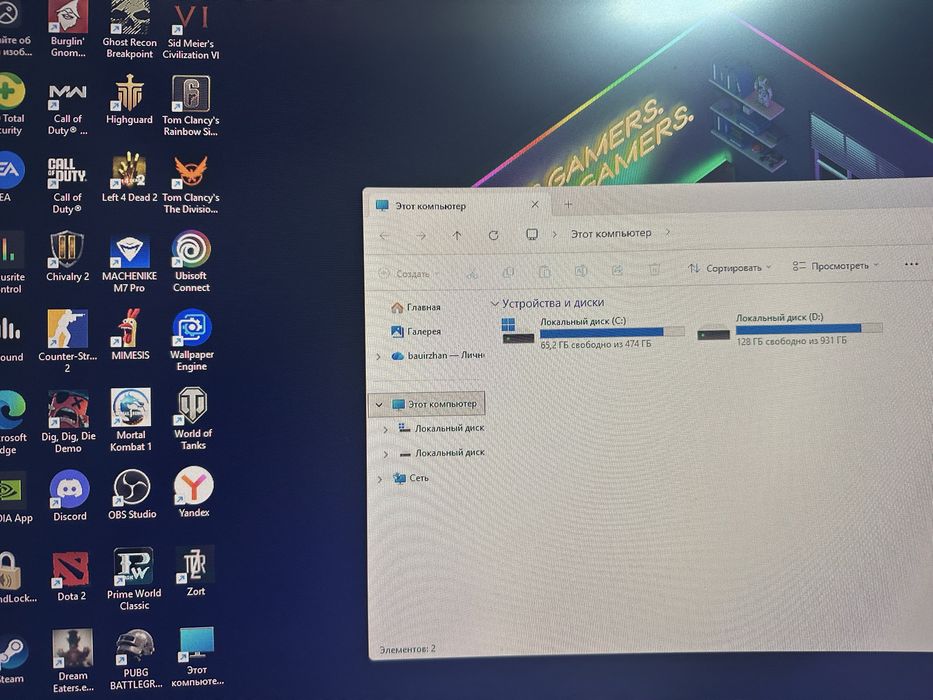Collapse the Устройства и диски group
This screenshot has width=933, height=700.
494,304
